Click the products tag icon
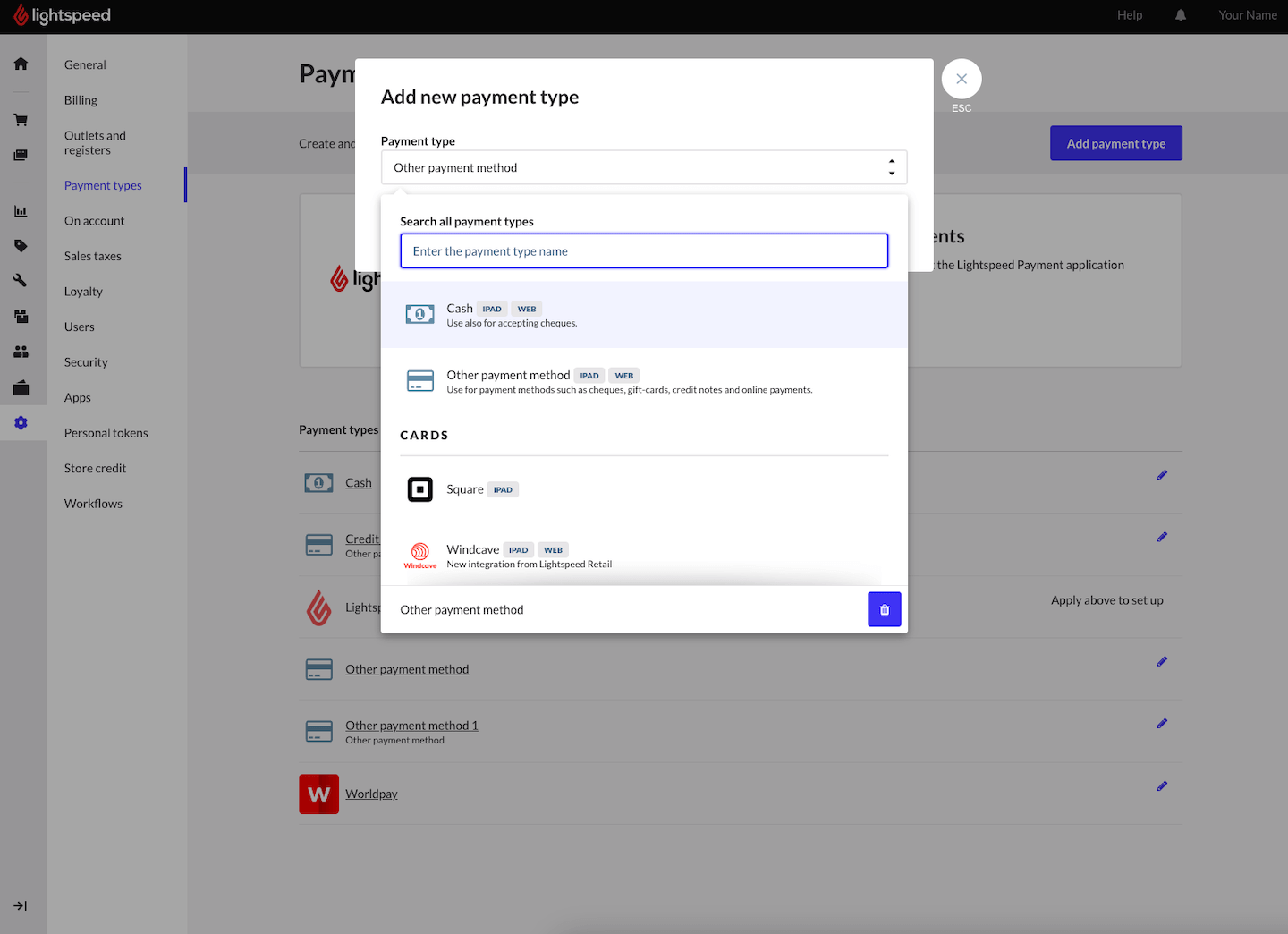Viewport: 1288px width, 934px height. tap(21, 246)
